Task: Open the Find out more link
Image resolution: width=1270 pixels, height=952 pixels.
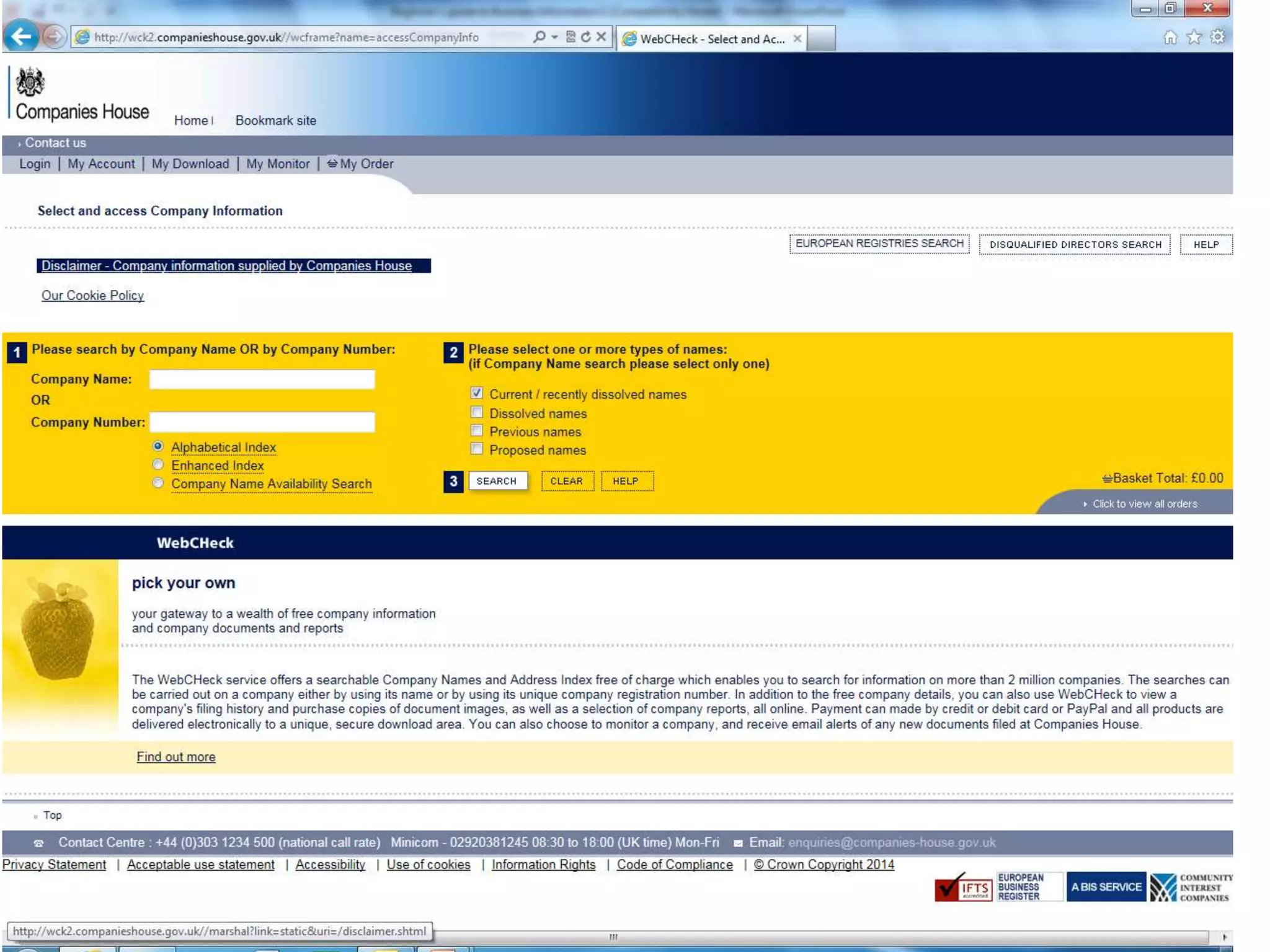Action: coord(176,757)
